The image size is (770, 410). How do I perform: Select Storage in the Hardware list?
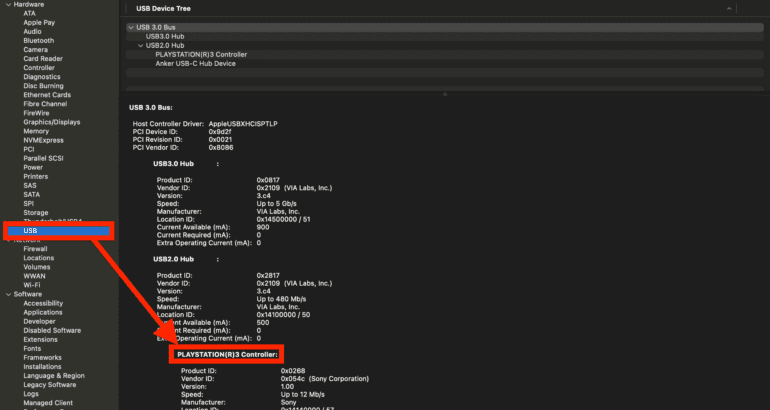tap(36, 212)
